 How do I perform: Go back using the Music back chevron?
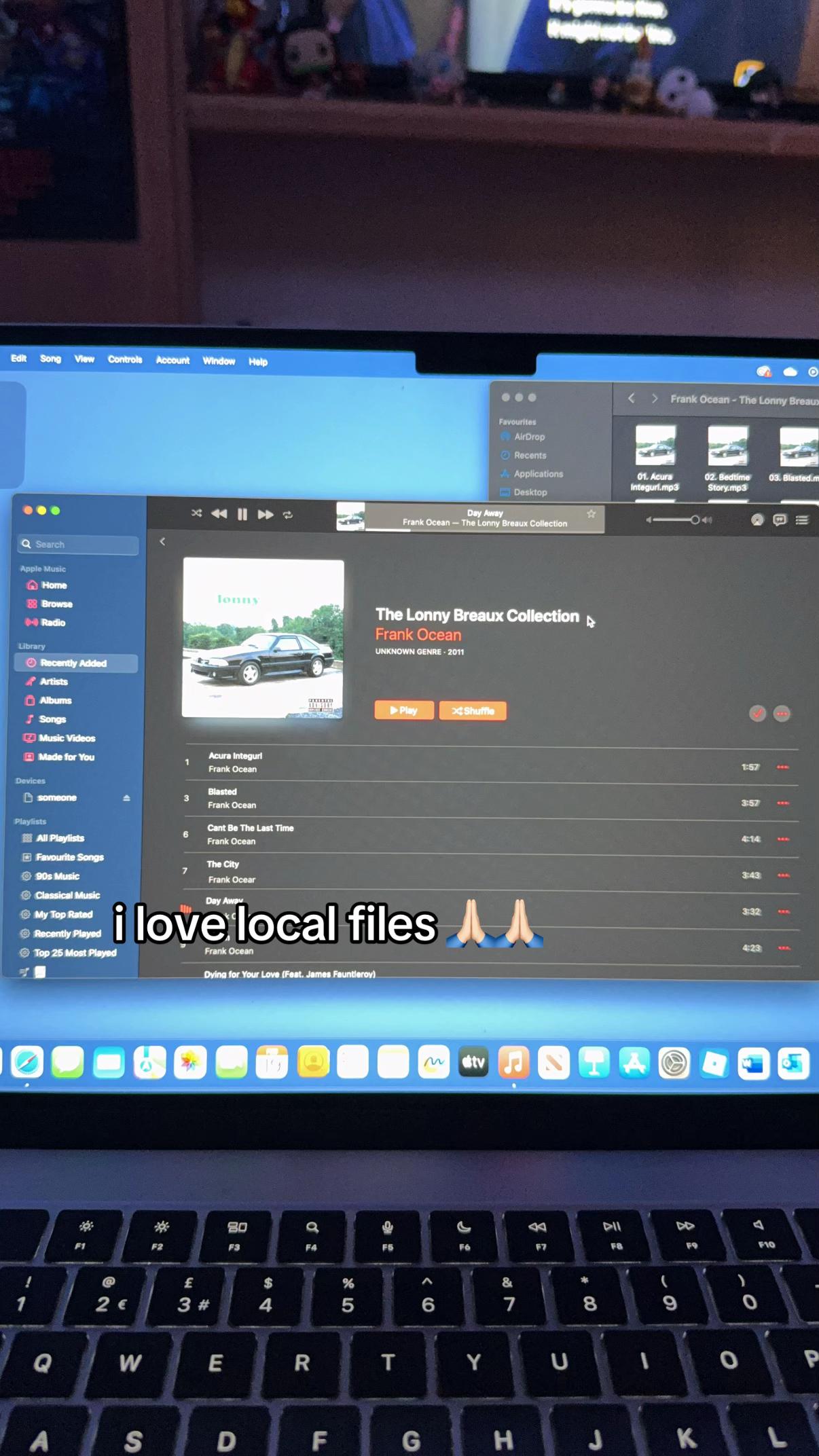click(162, 541)
